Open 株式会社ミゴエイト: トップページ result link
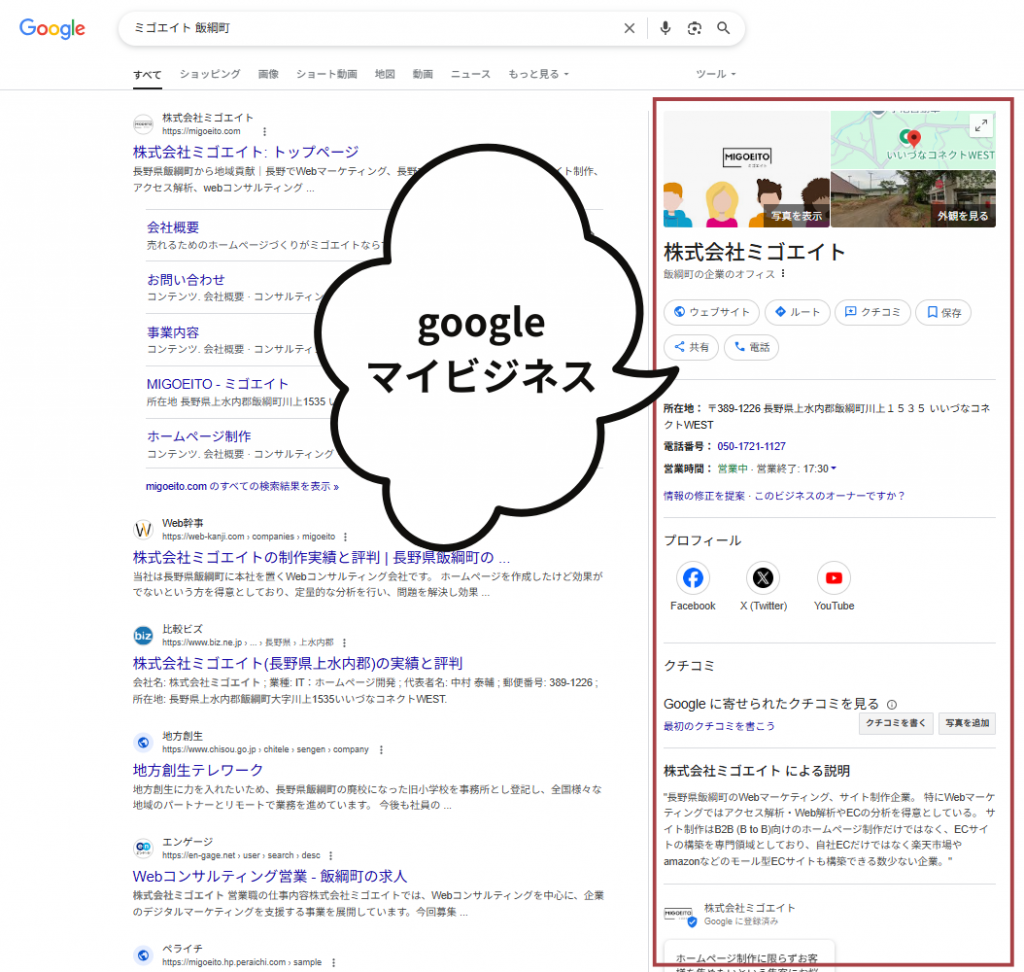 [x=245, y=152]
